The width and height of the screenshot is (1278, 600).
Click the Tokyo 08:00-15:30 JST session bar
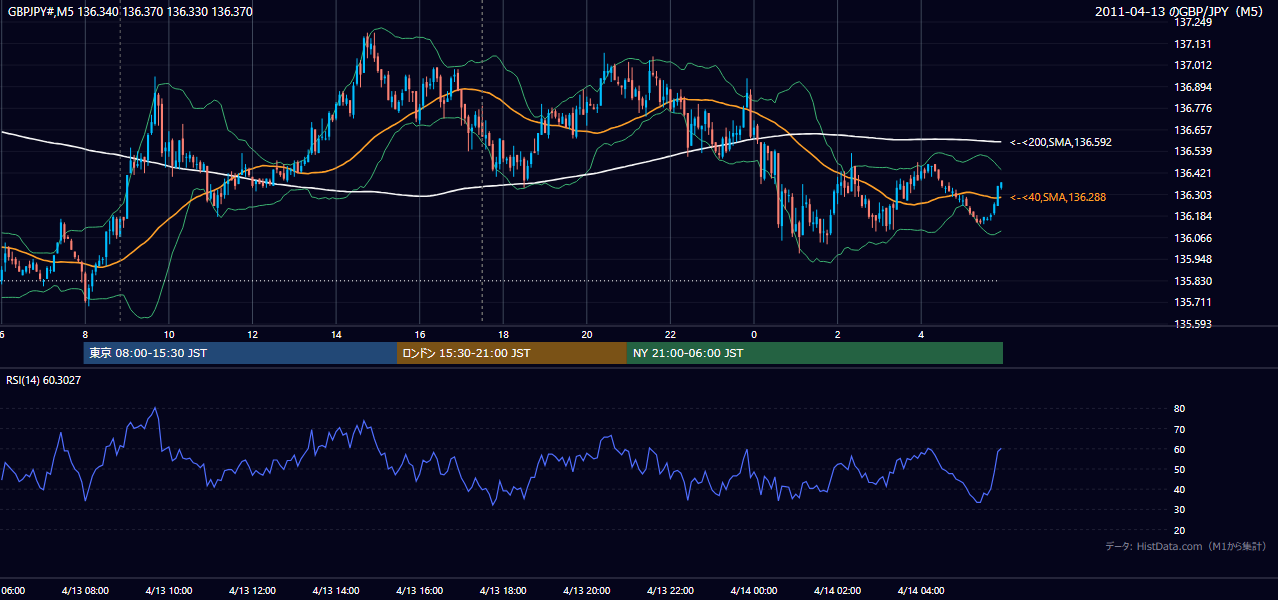pyautogui.click(x=240, y=353)
